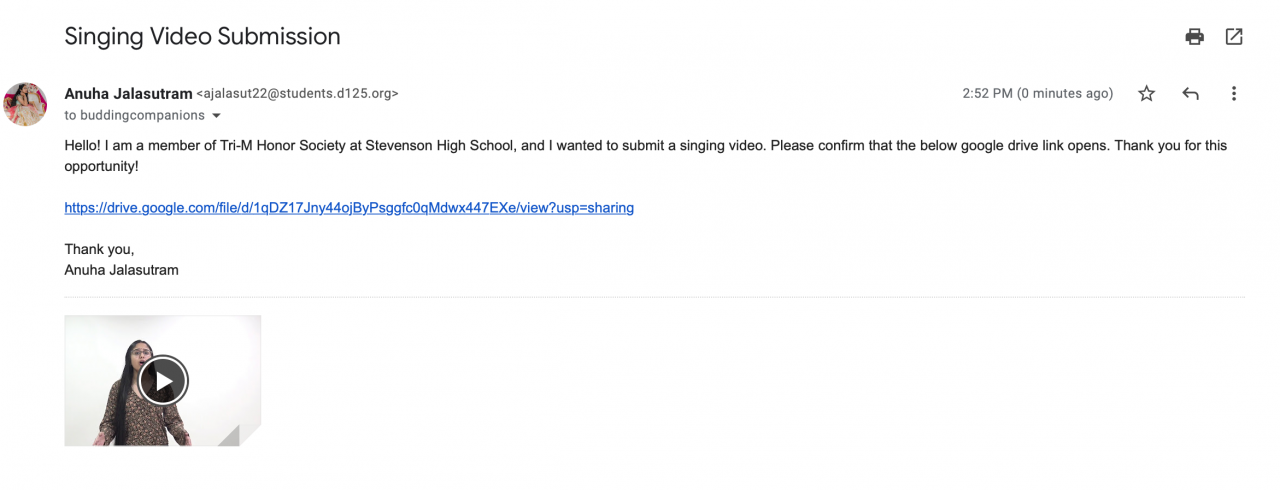Click the sender name in the email header
The height and width of the screenshot is (490, 1280).
pos(128,94)
